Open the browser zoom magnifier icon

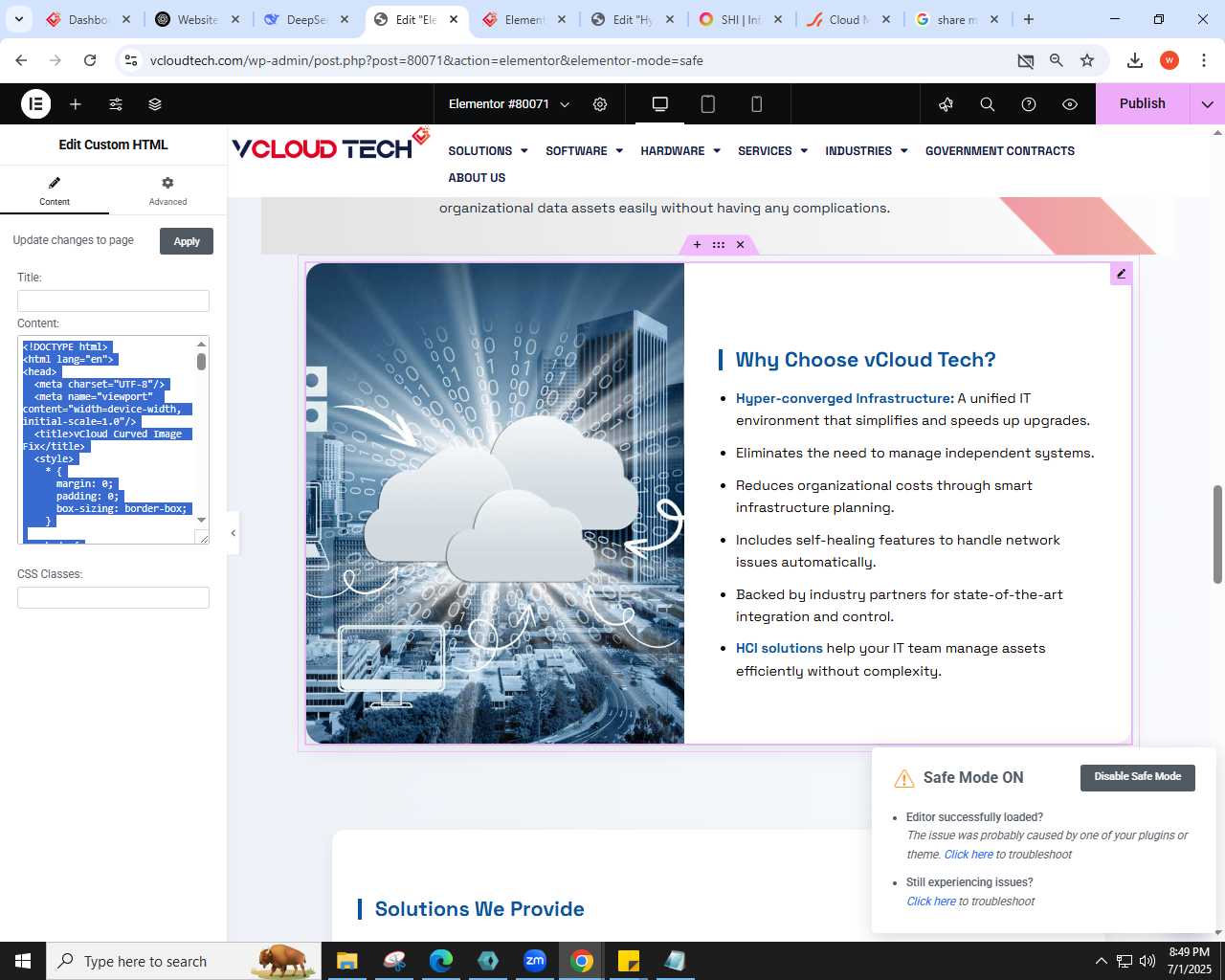1057,60
